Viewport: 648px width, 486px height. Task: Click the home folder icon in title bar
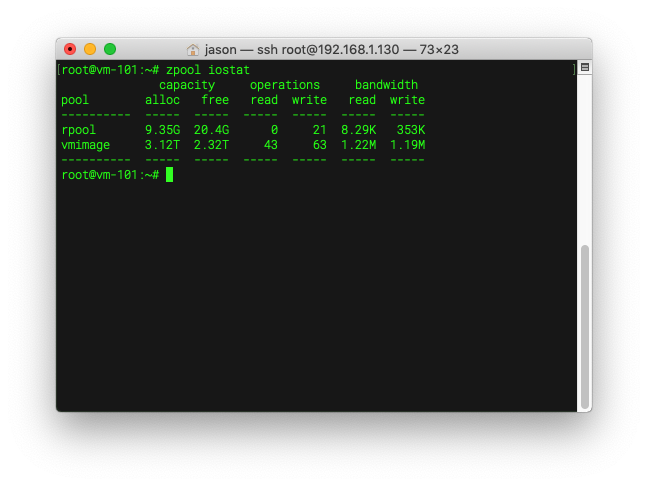(193, 50)
